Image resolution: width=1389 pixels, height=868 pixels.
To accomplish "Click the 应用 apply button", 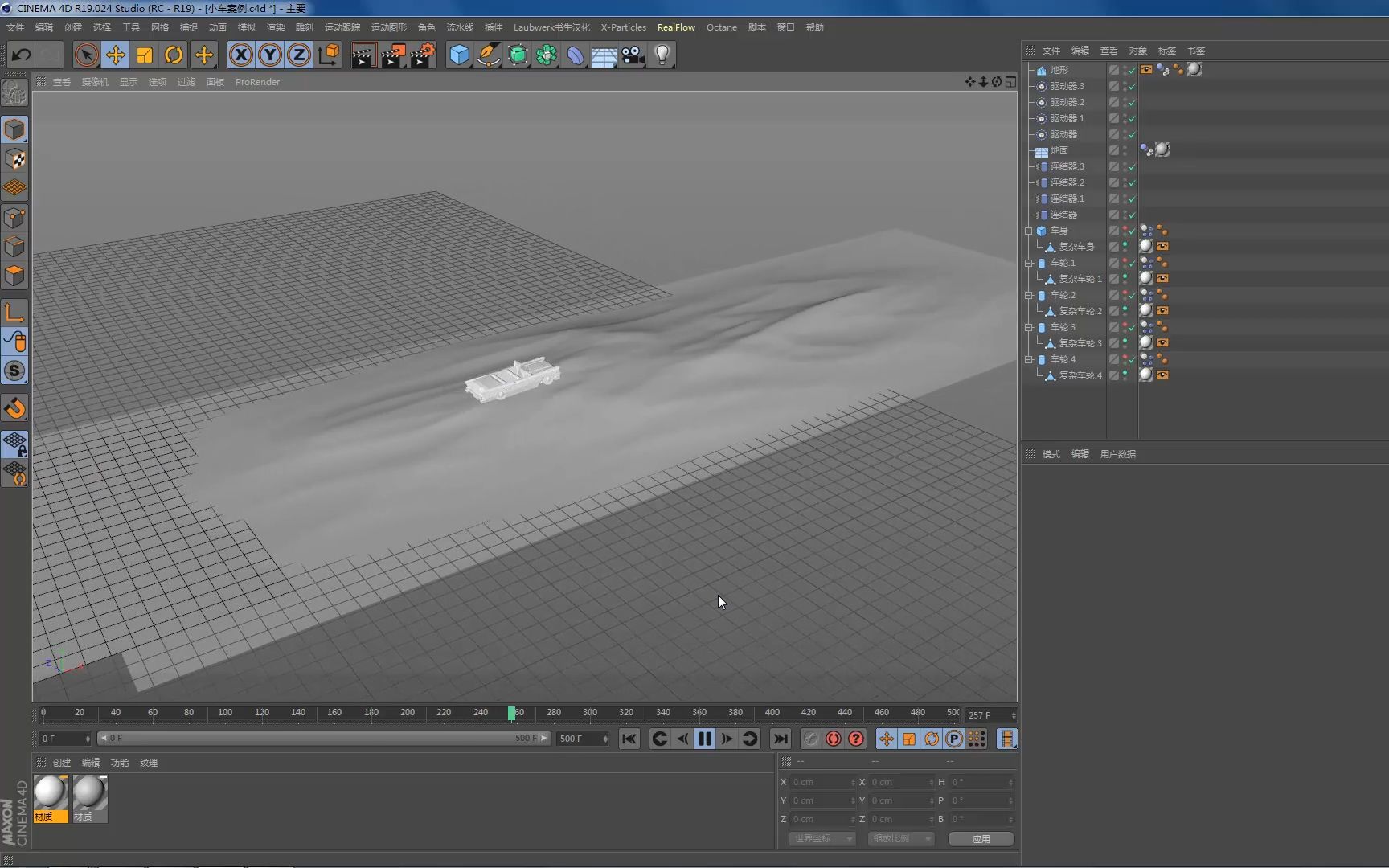I will (x=981, y=838).
